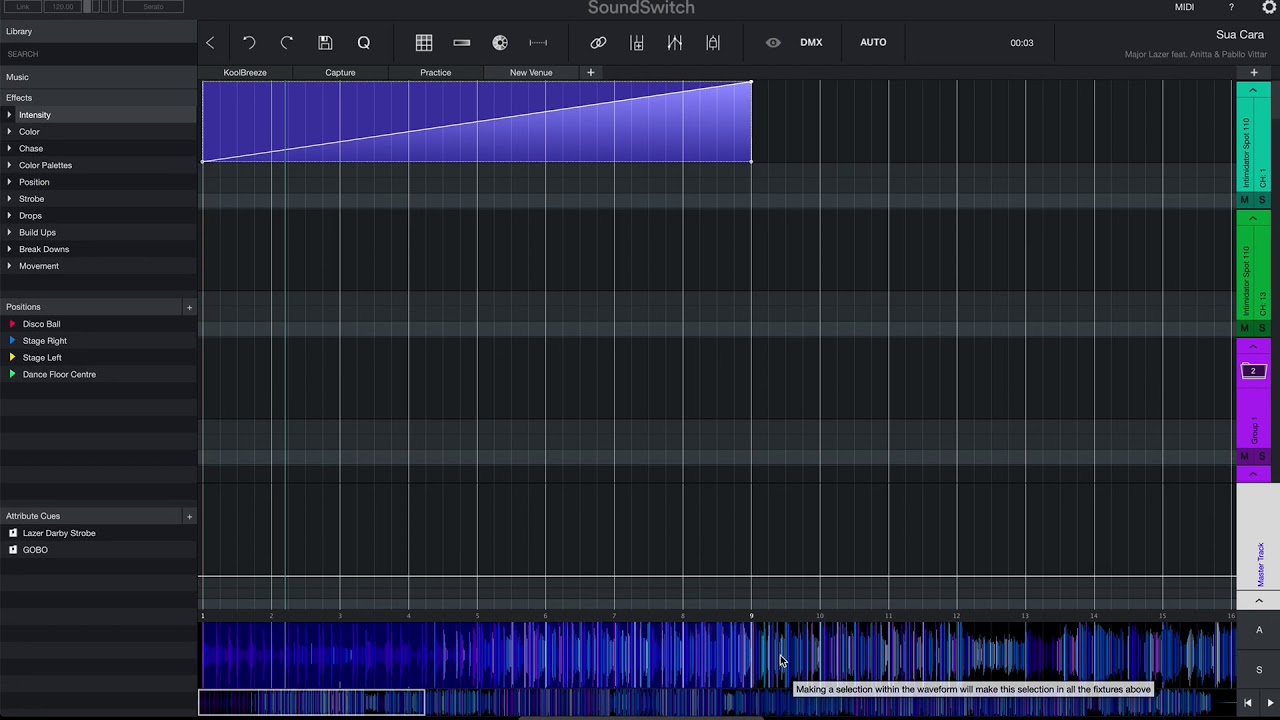
Task: Click the Stage Right position flag icon
Action: click(x=12, y=341)
